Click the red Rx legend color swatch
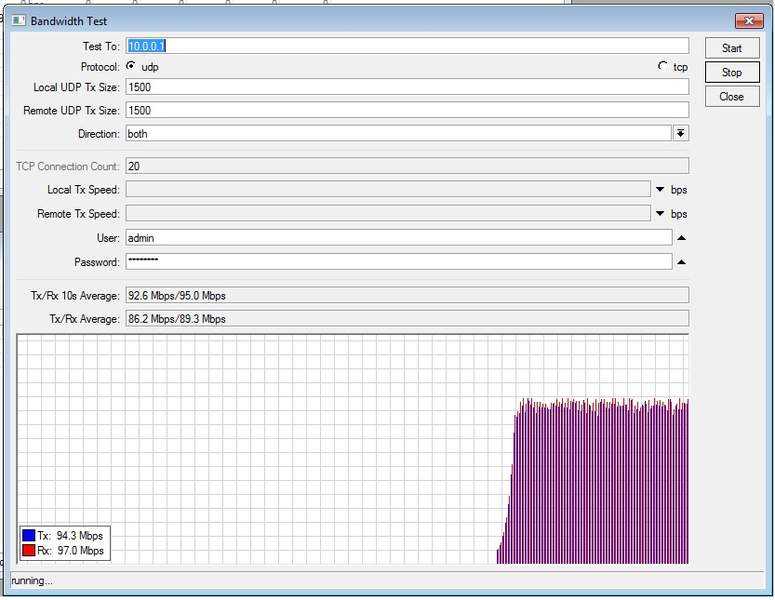Screen dimensions: 775x600 point(29,551)
